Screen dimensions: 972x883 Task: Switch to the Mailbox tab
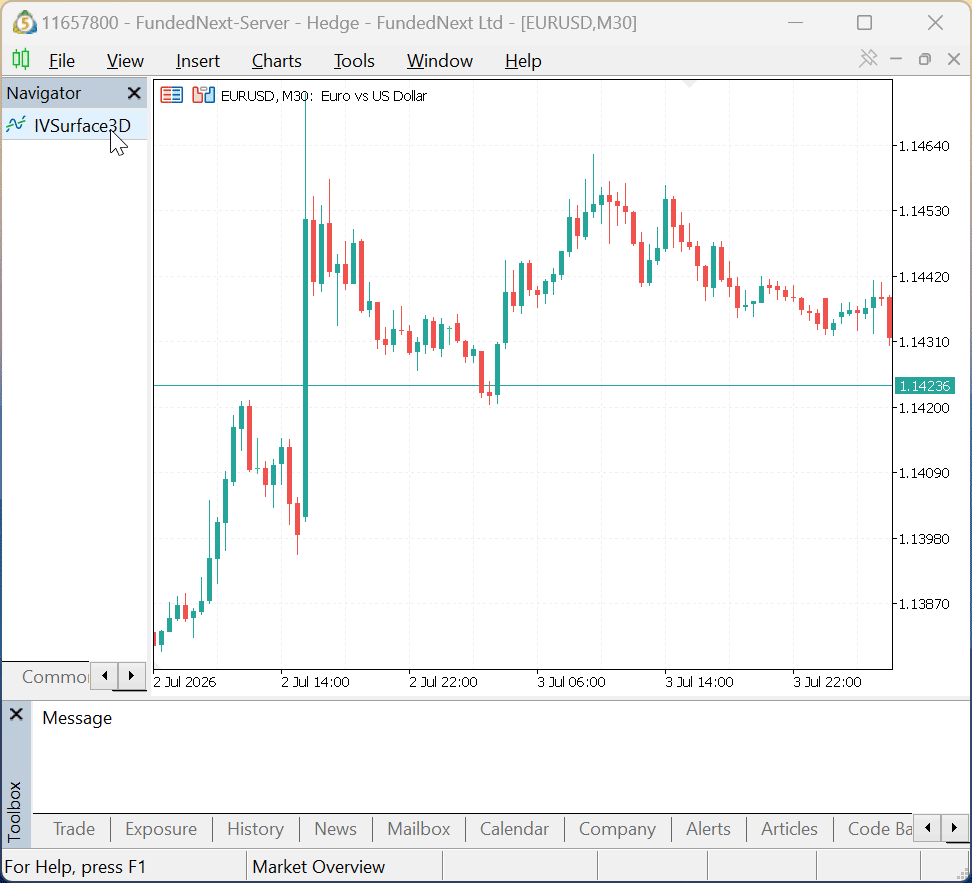[419, 829]
